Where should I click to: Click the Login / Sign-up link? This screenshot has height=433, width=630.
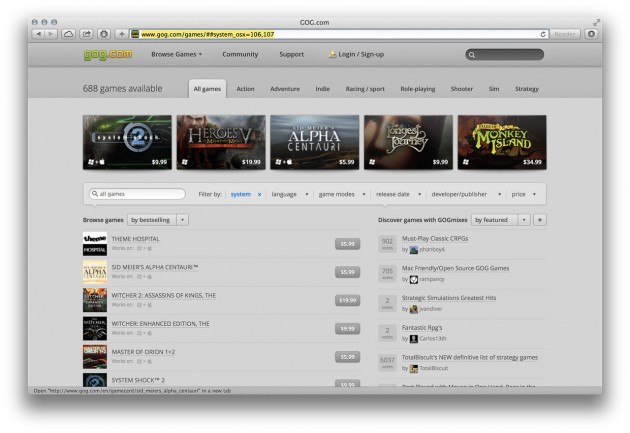click(361, 54)
